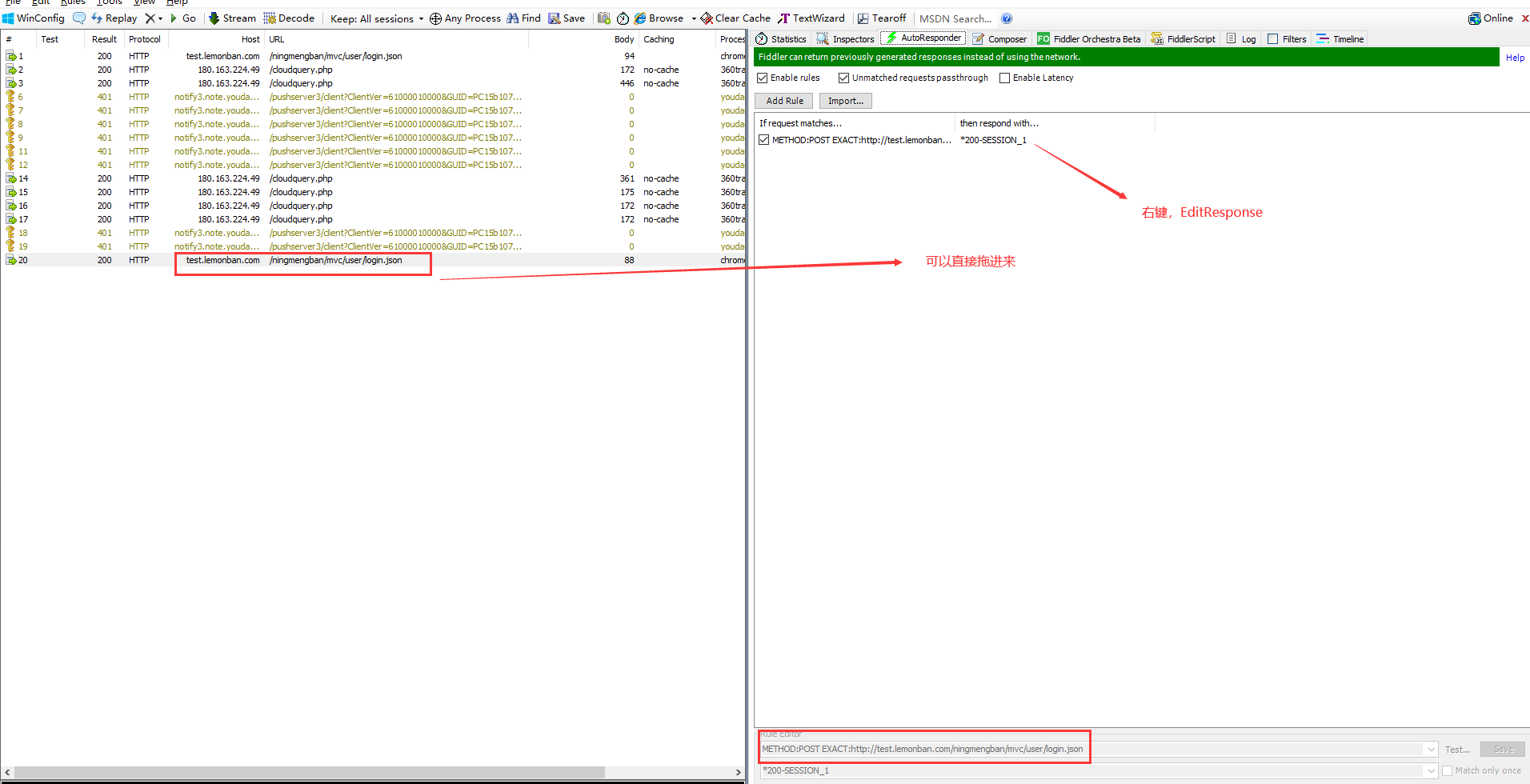Click the camera screenshot icon
Image resolution: width=1530 pixels, height=784 pixels.
[604, 18]
